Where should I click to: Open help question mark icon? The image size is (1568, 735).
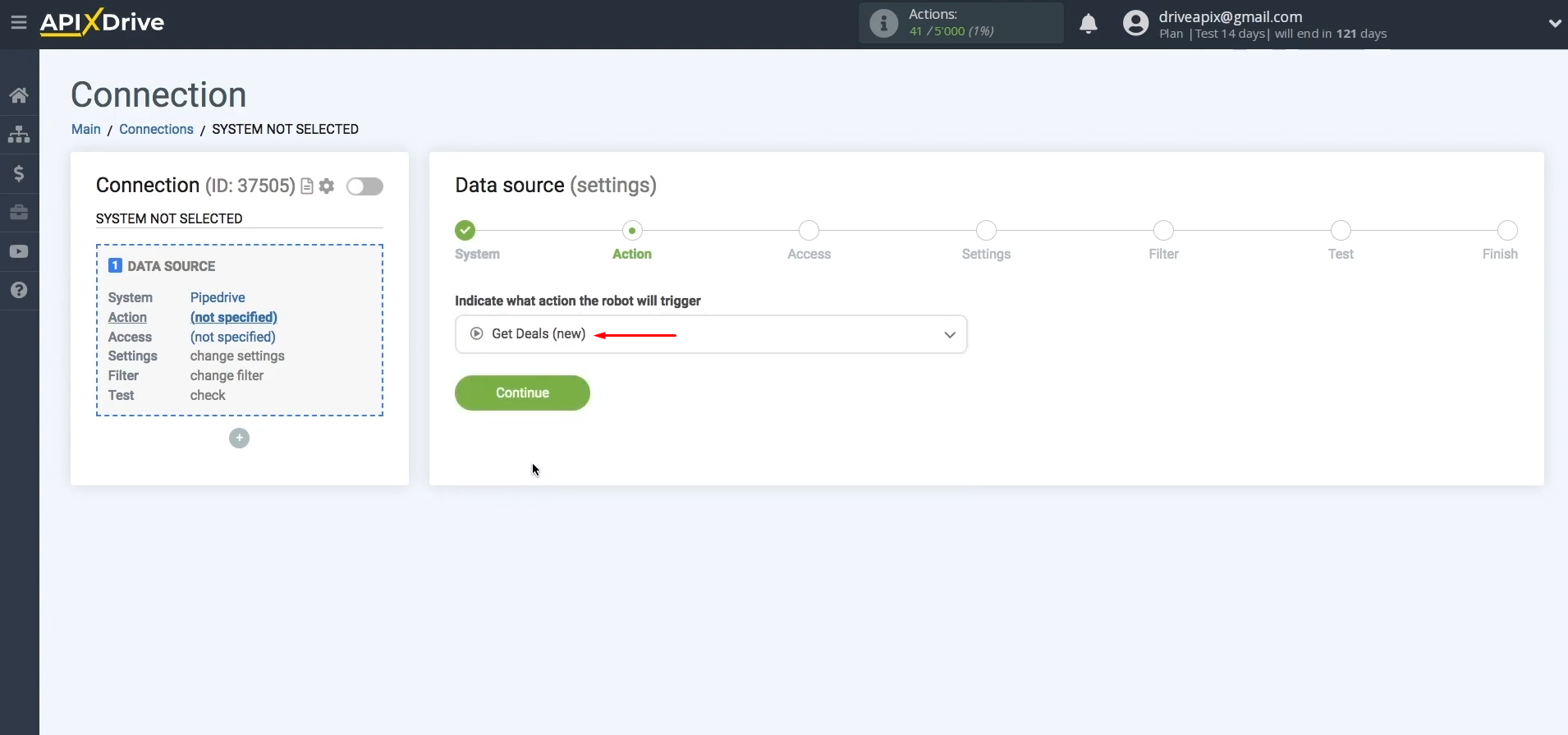coord(19,290)
